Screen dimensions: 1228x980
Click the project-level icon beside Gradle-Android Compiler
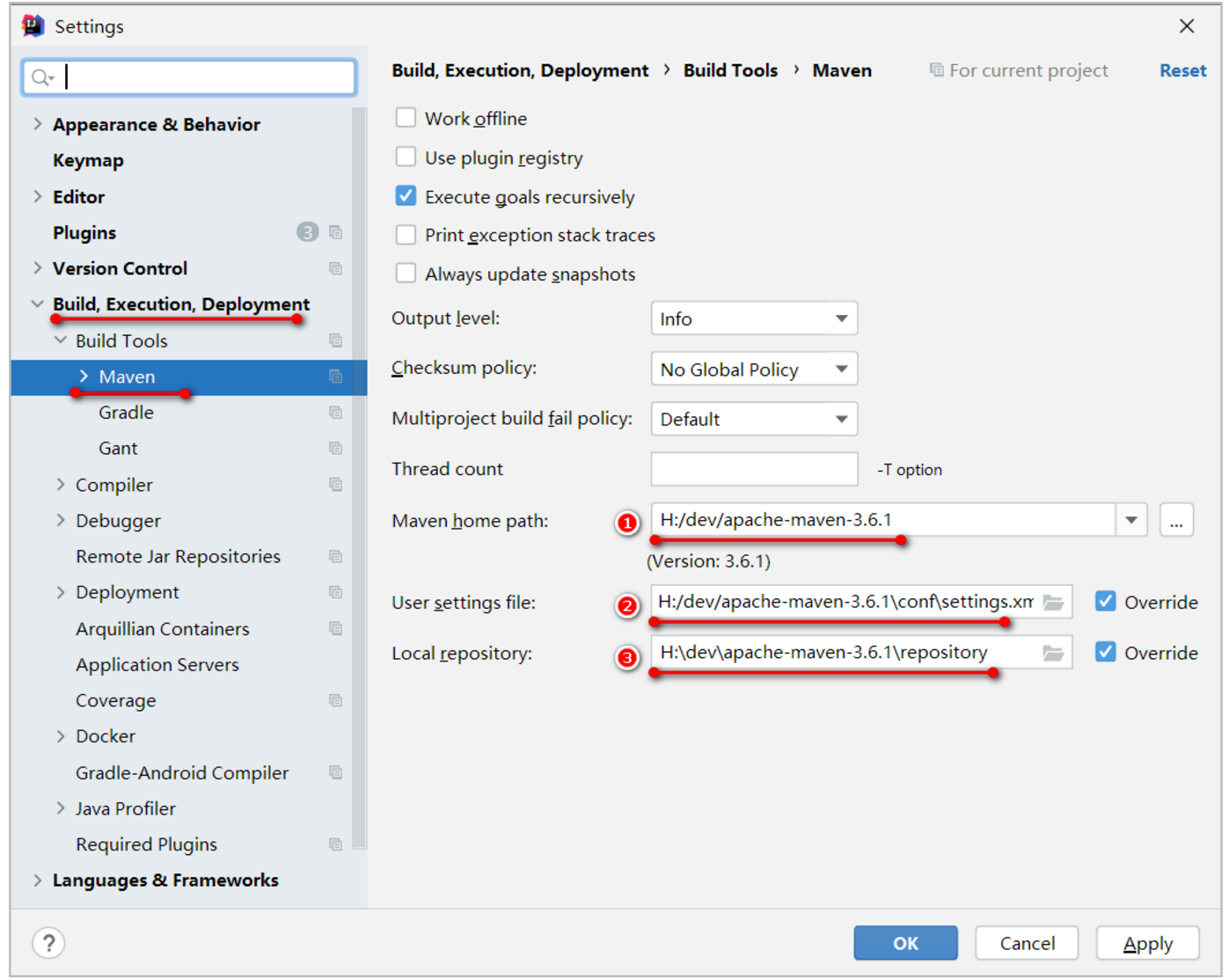(x=335, y=772)
